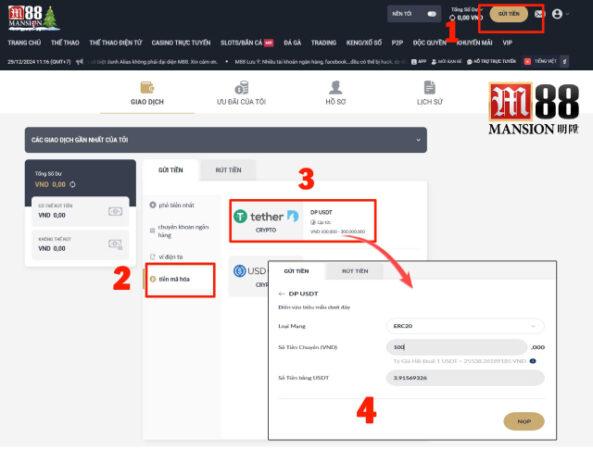Select the tiền mã hóa payment category
593x450 pixels.
click(x=180, y=279)
